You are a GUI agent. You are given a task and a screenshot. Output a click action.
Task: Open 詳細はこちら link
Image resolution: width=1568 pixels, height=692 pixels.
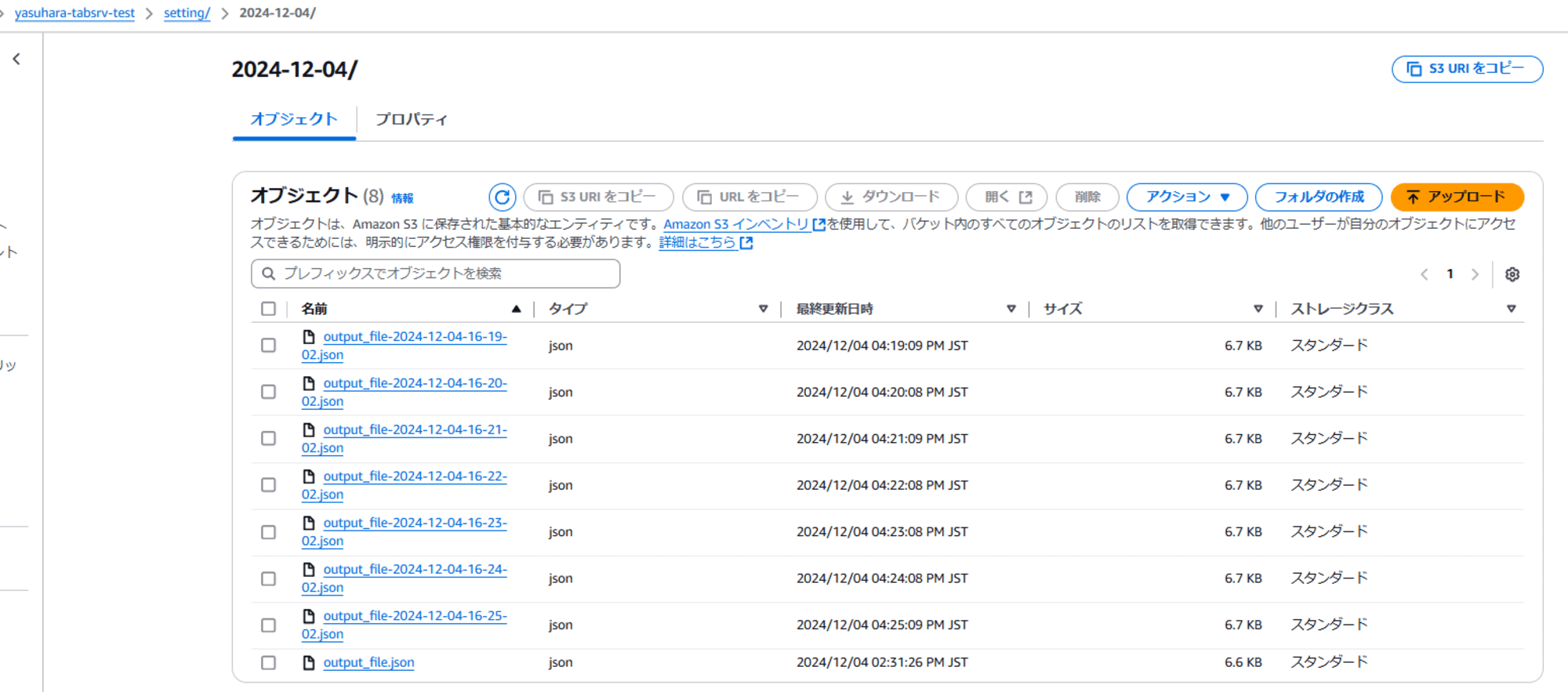point(697,243)
